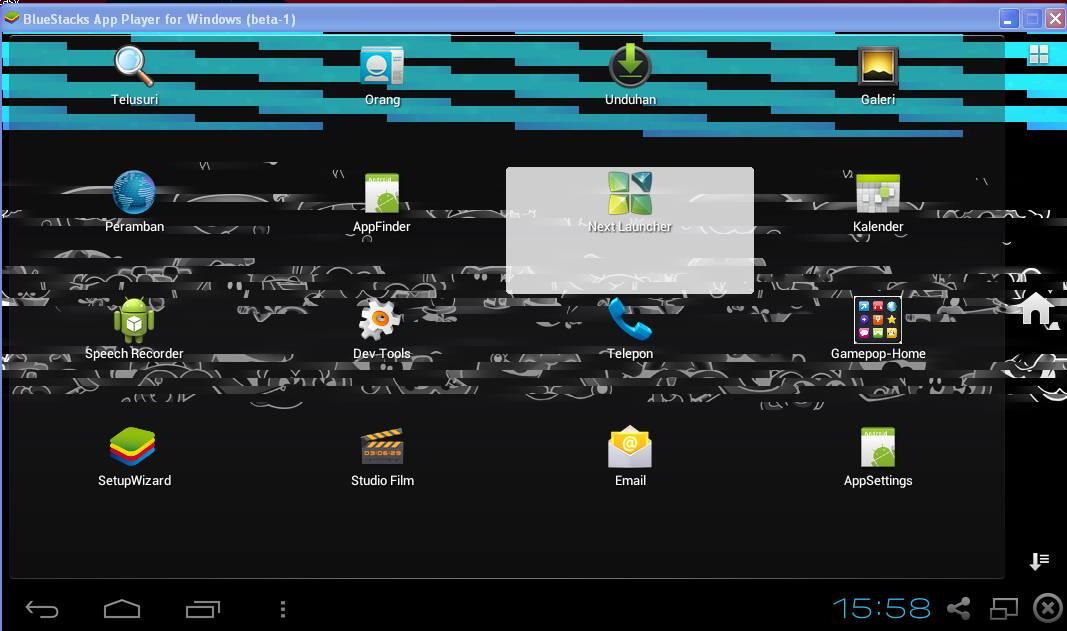Open the Gamepop-Home app
Image resolution: width=1067 pixels, height=631 pixels.
[x=878, y=319]
